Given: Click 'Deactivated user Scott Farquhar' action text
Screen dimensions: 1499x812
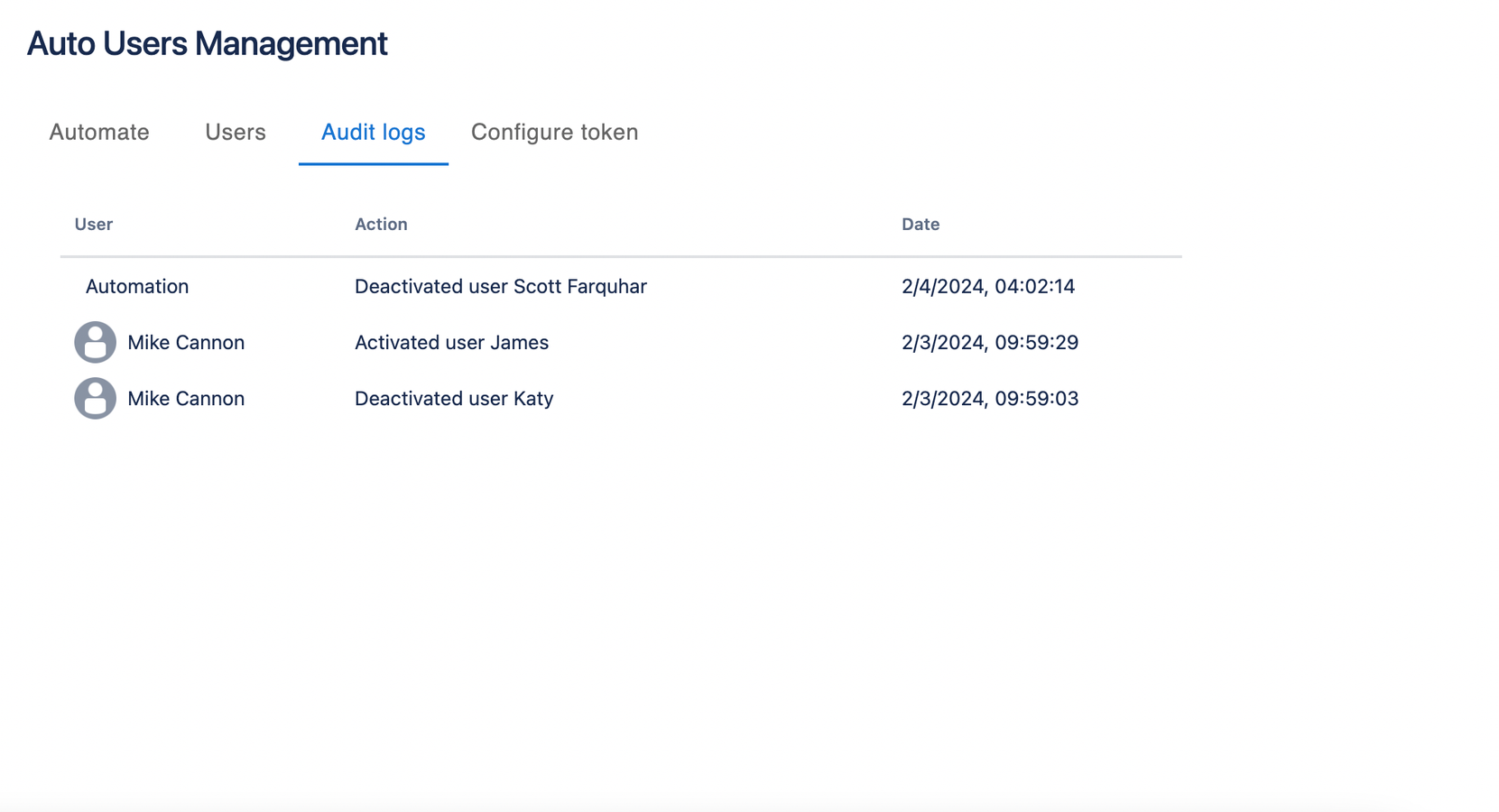Looking at the screenshot, I should pos(501,286).
